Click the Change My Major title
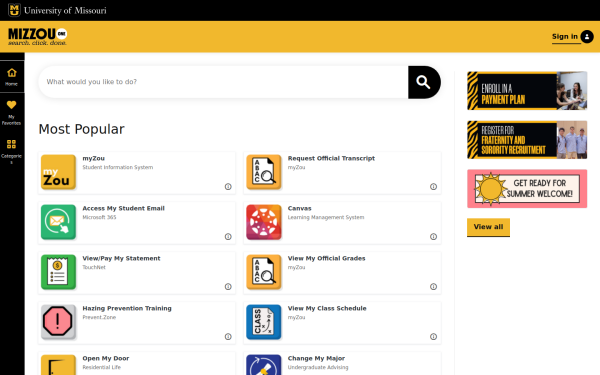The image size is (600, 375). (316, 359)
